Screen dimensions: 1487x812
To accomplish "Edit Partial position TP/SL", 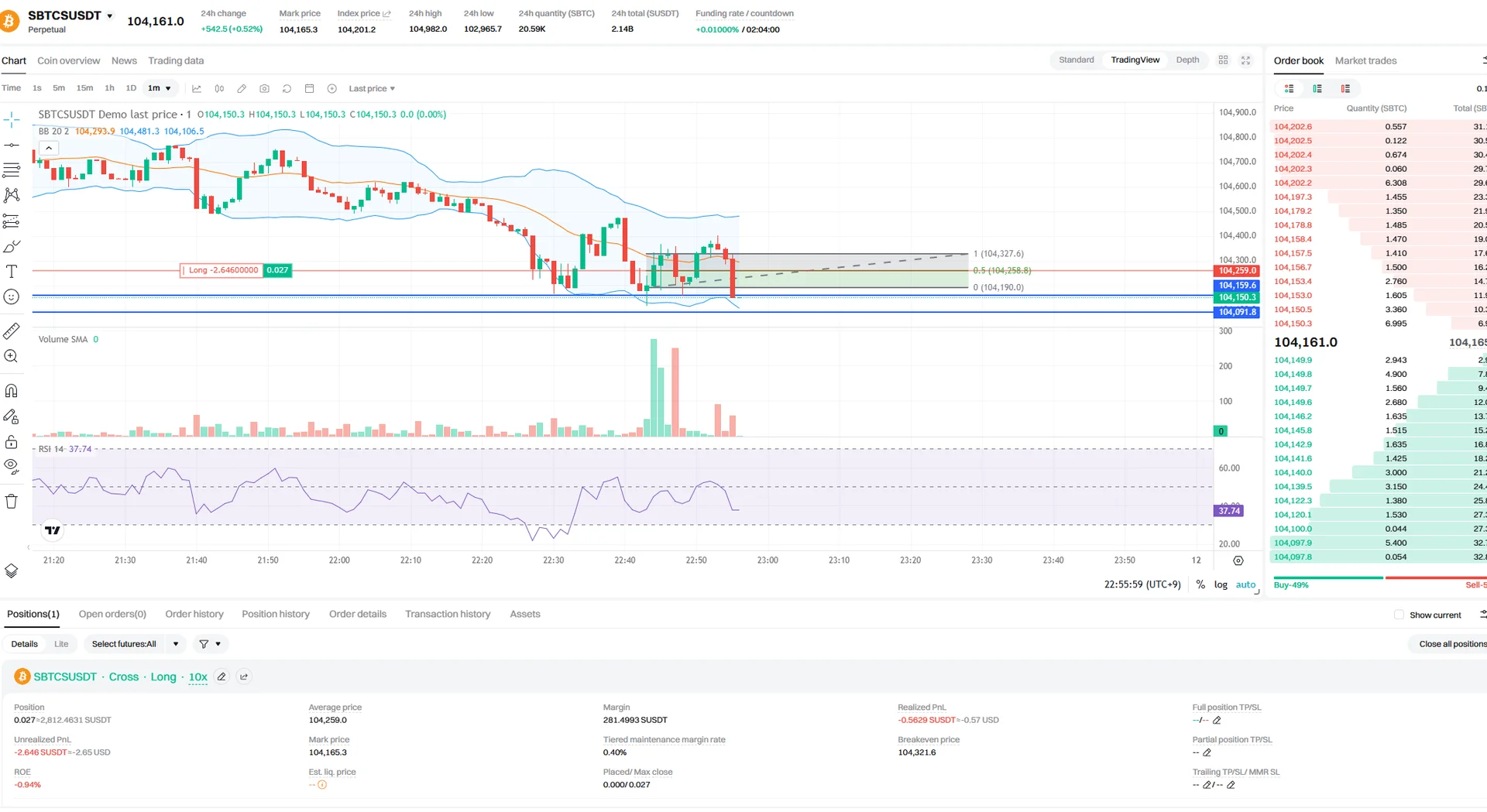I will pyautogui.click(x=1207, y=752).
